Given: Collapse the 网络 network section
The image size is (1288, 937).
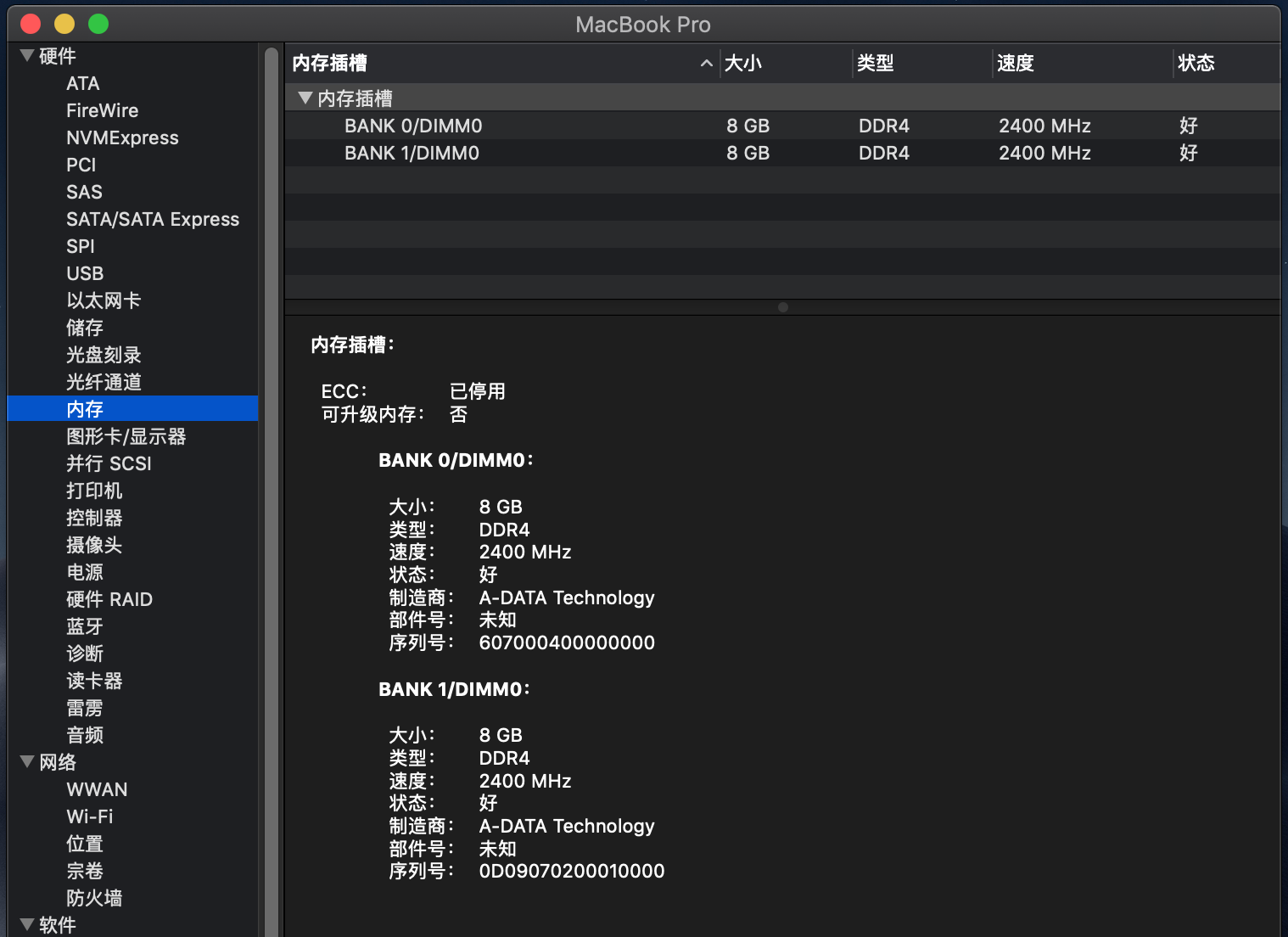Looking at the screenshot, I should (x=27, y=762).
